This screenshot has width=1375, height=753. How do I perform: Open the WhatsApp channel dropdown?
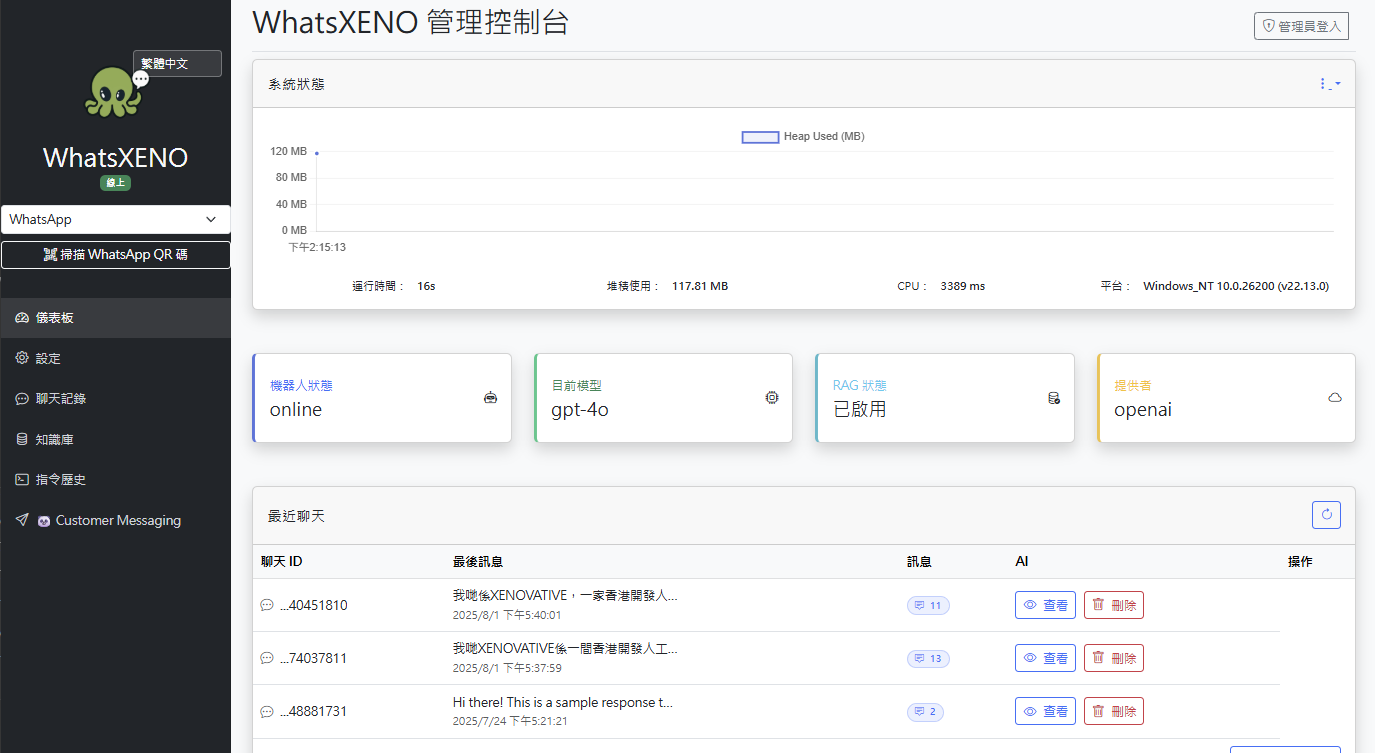115,219
